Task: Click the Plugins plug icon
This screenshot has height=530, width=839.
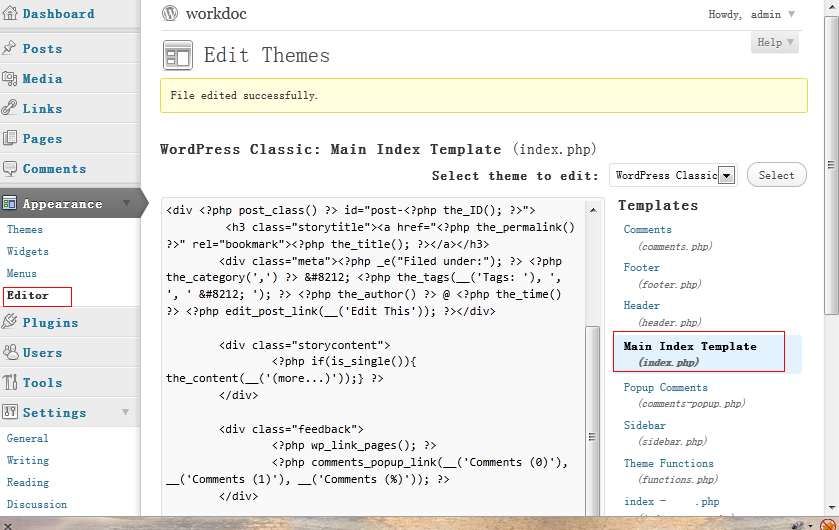Action: [10, 322]
